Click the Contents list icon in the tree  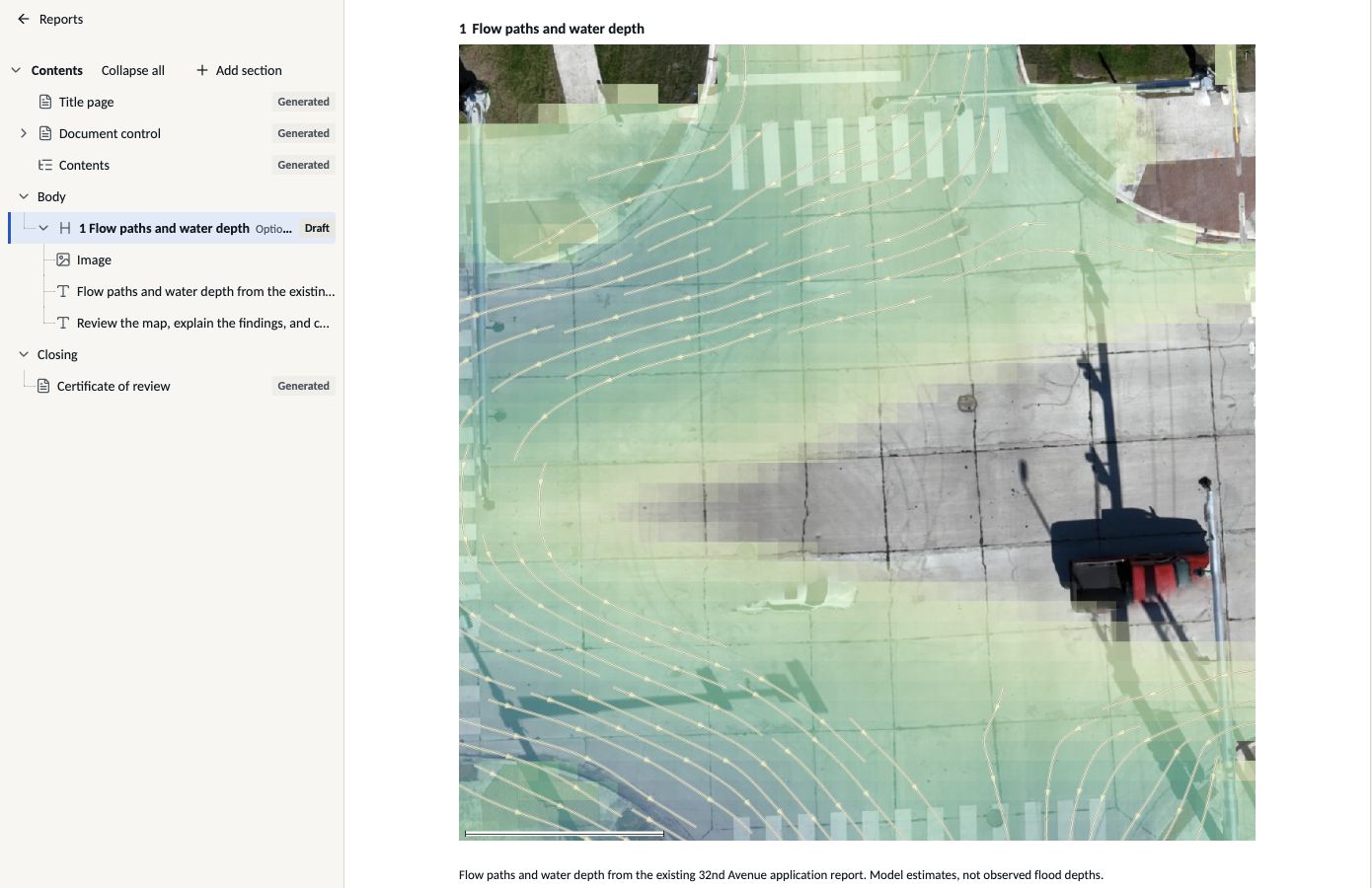click(45, 165)
